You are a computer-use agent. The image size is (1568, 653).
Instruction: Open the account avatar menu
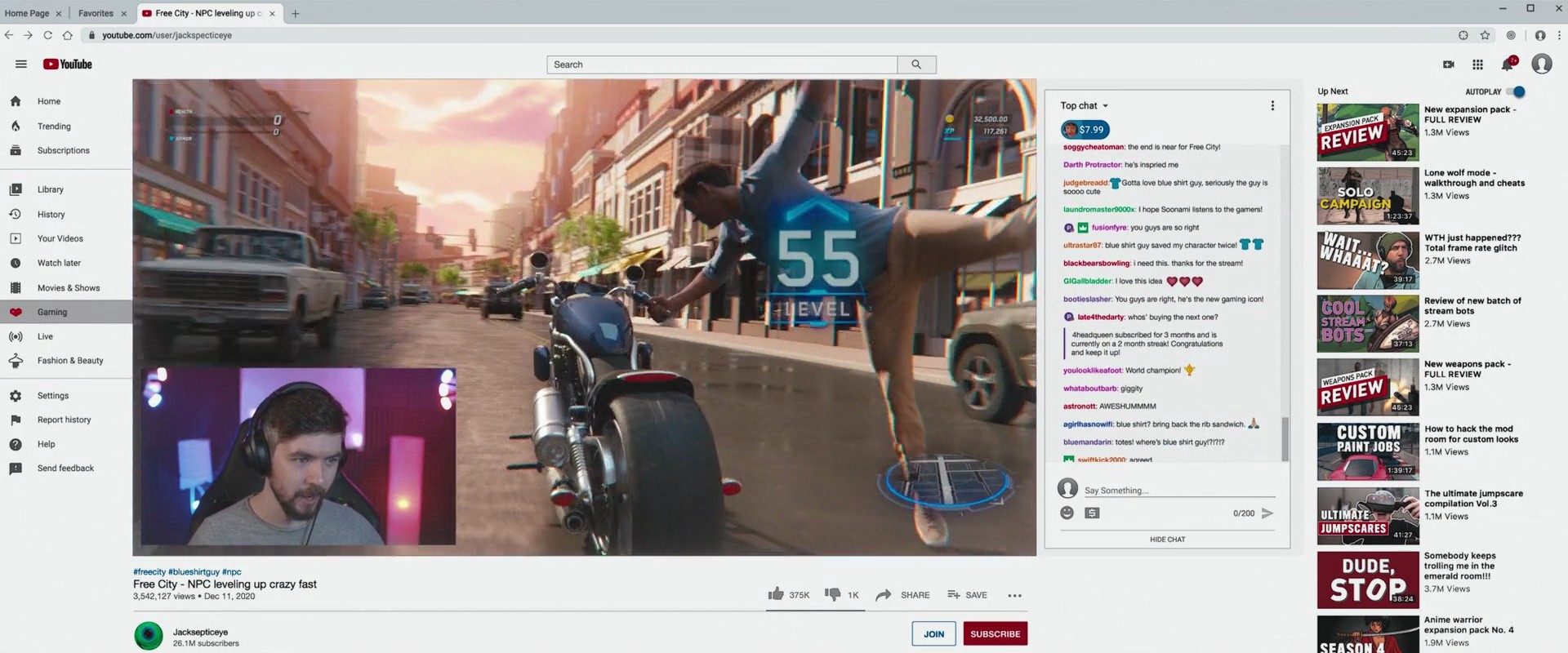[x=1542, y=64]
